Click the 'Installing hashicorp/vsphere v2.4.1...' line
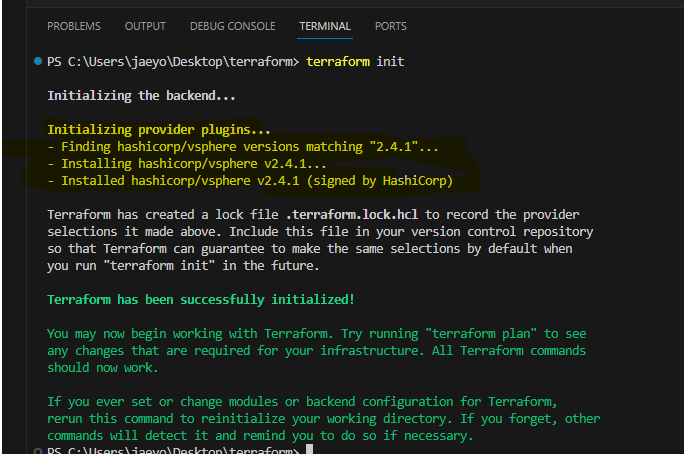684x454 pixels. (x=187, y=164)
